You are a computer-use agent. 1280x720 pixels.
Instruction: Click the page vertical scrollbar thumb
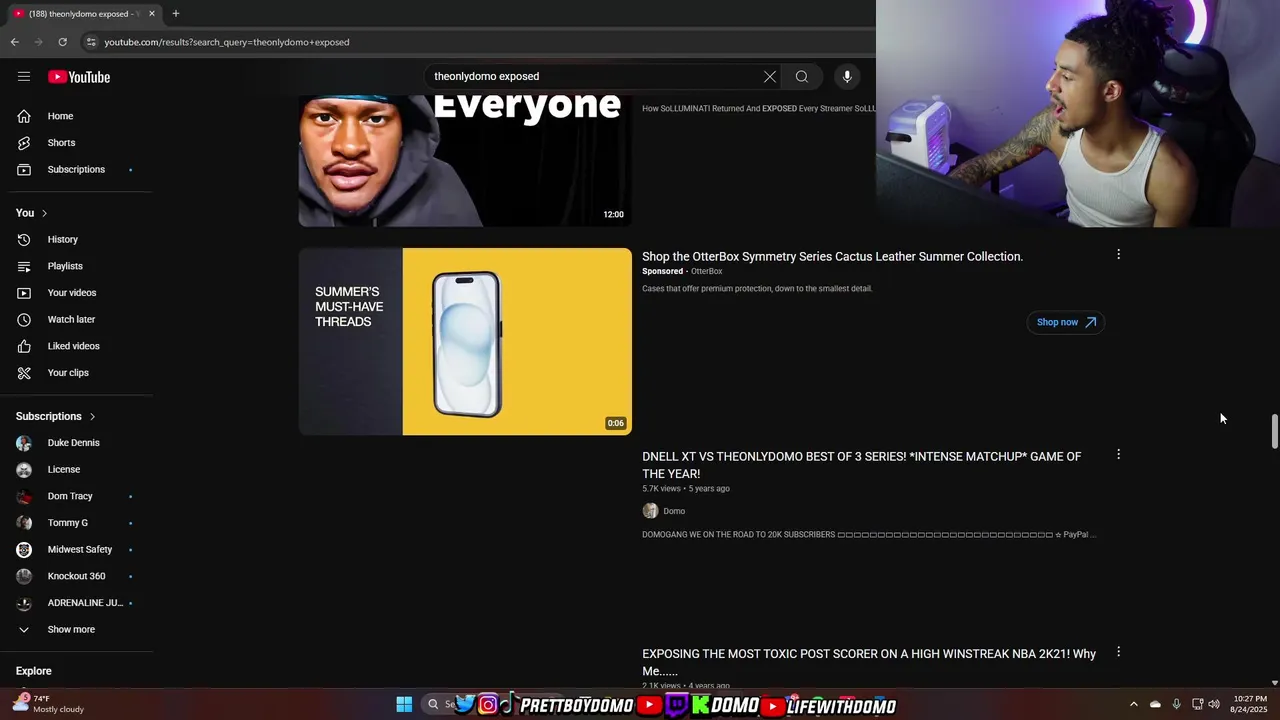[1274, 431]
